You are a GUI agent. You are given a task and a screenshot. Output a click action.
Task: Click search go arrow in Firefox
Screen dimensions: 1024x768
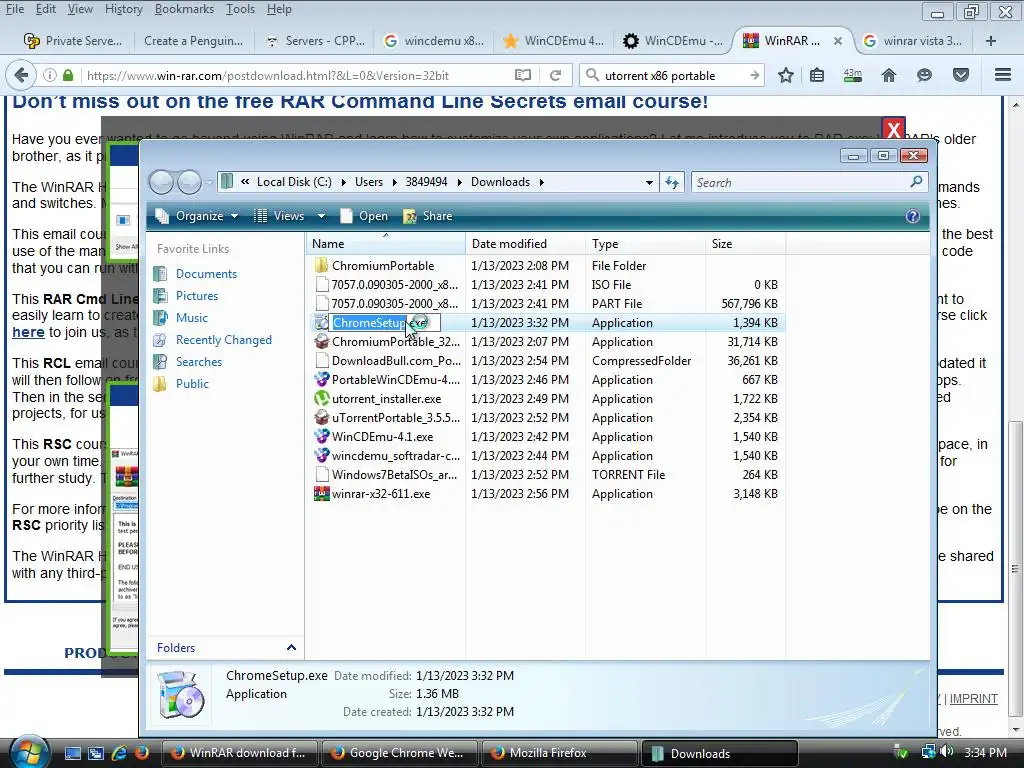[x=754, y=76]
